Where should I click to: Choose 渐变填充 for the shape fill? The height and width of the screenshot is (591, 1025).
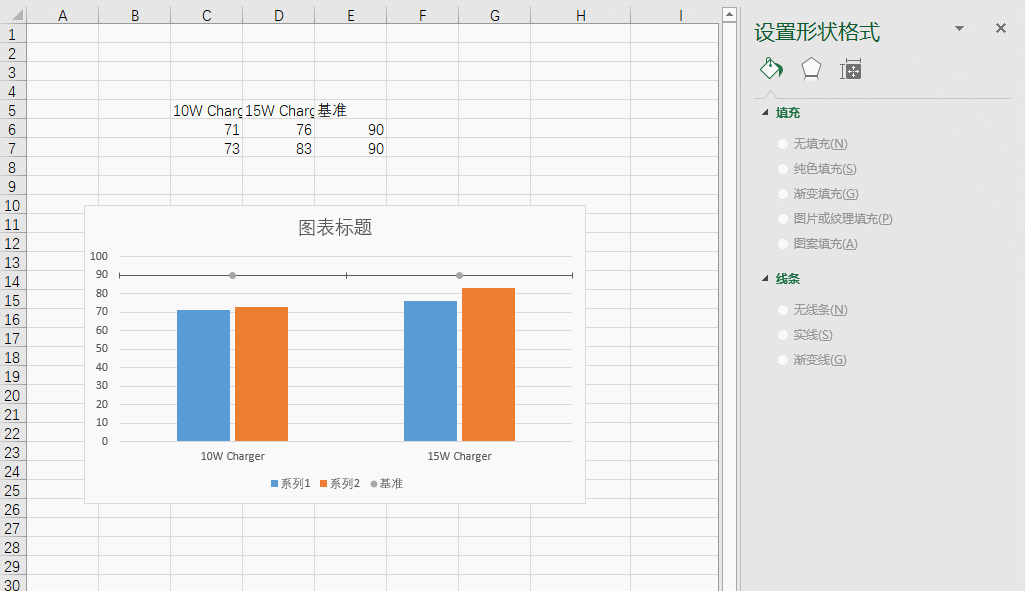click(815, 193)
